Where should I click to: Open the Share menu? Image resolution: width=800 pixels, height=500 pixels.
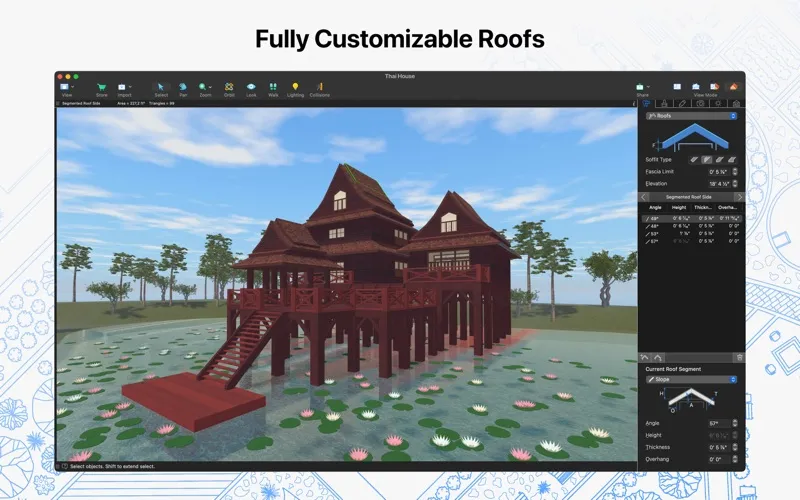pos(641,87)
